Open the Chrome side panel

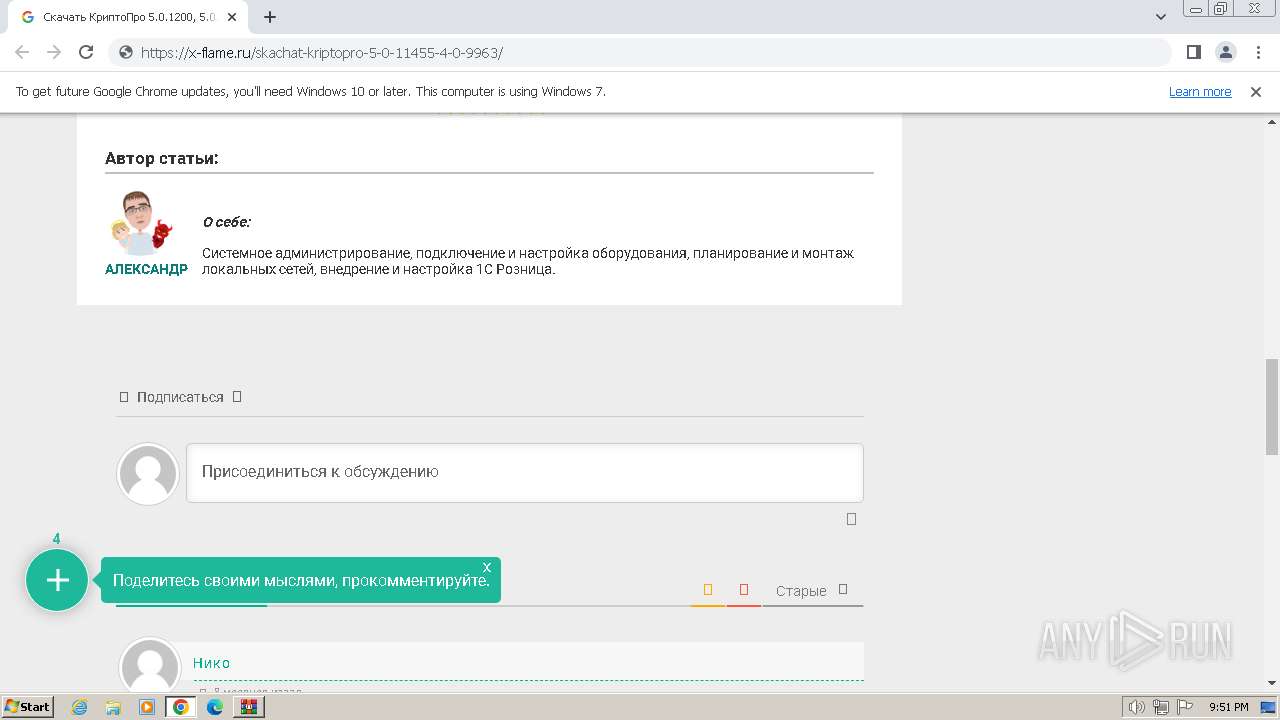[1193, 52]
